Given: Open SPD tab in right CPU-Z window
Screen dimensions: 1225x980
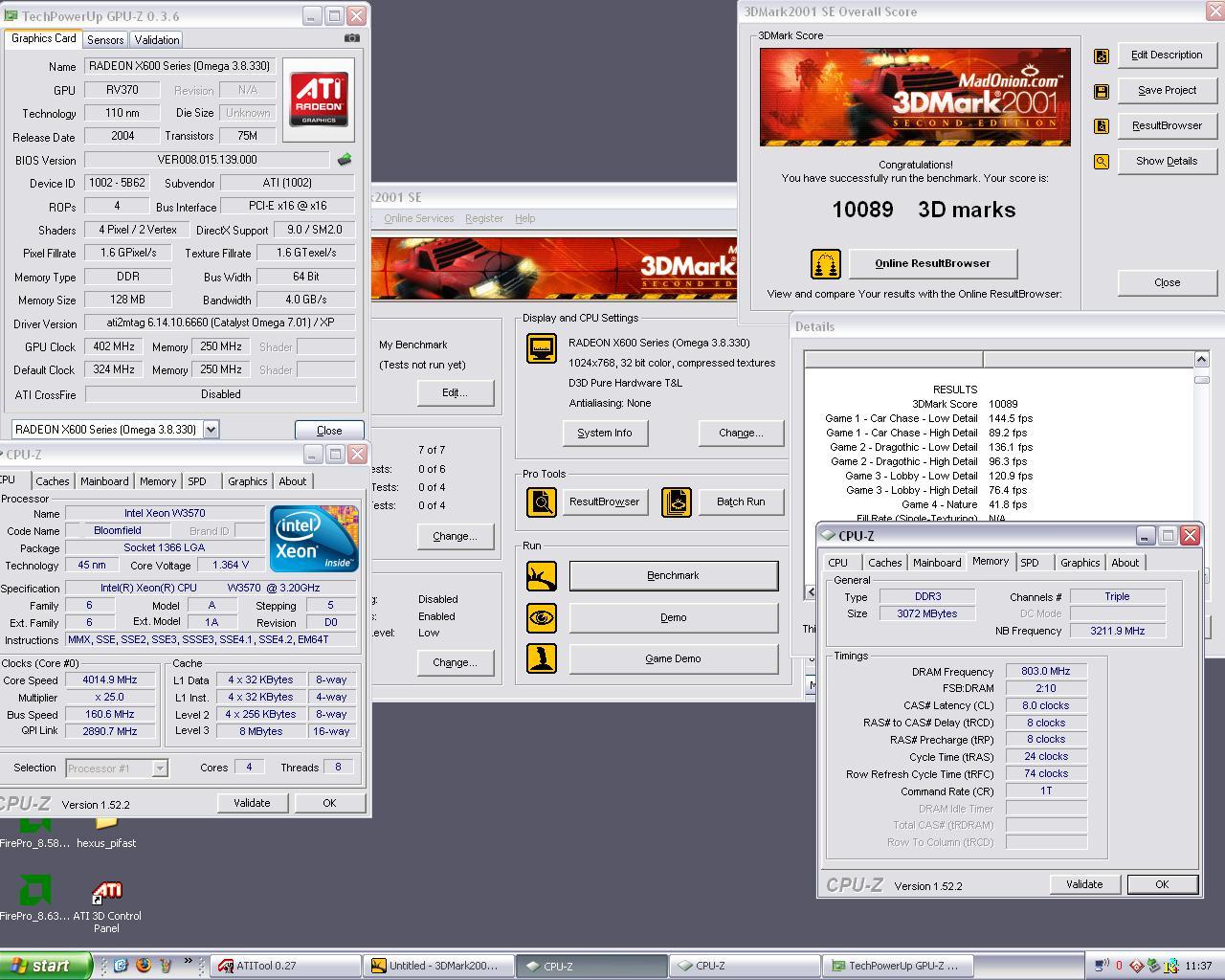Looking at the screenshot, I should point(1030,563).
